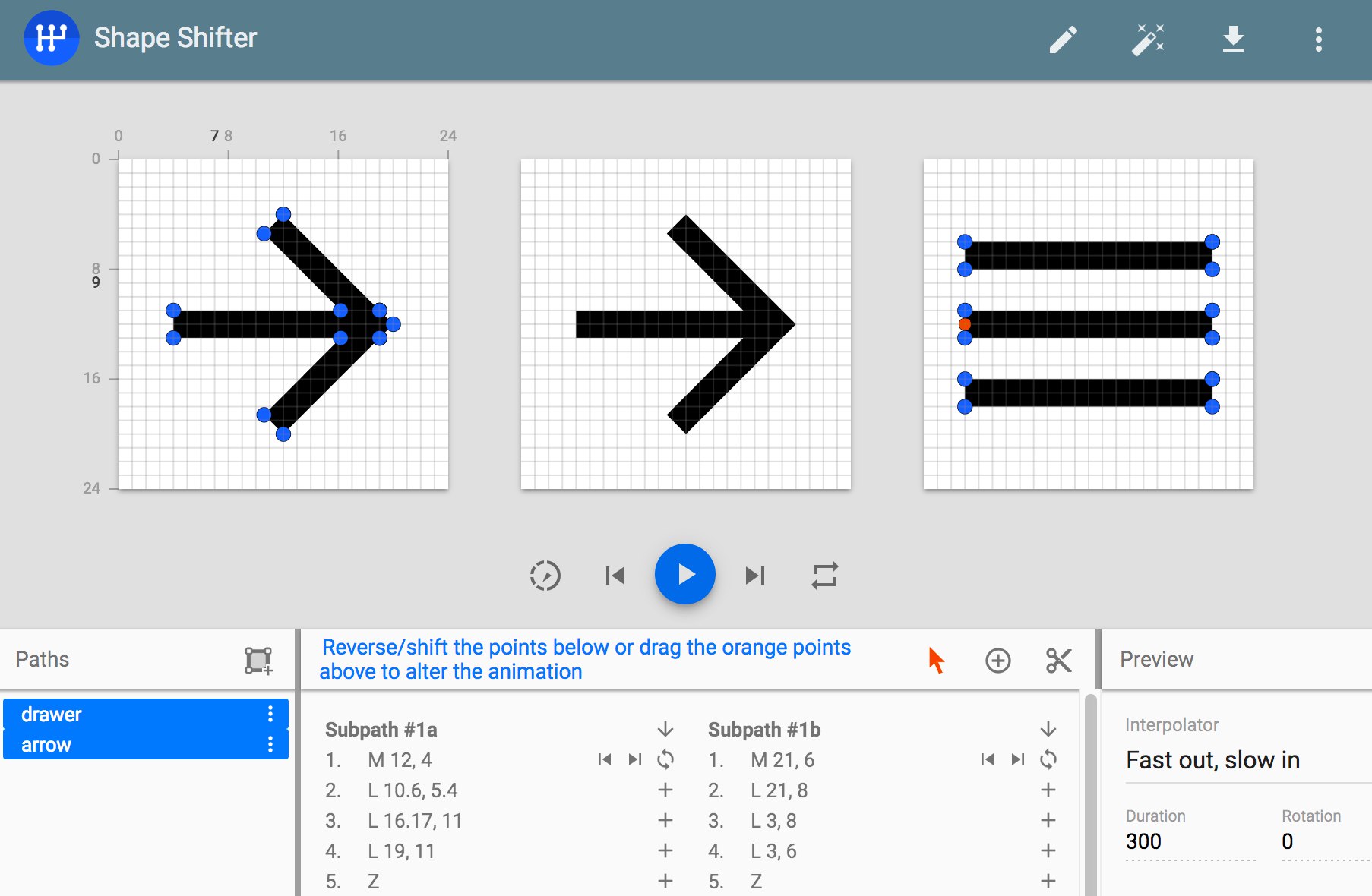Collapse Subpath #1a with arrow
1372x896 pixels.
click(x=665, y=729)
